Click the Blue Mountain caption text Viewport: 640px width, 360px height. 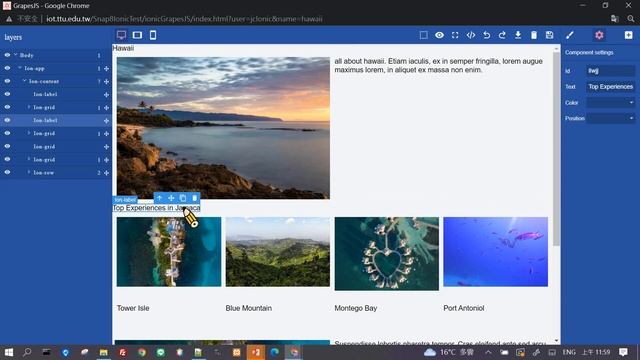point(249,308)
